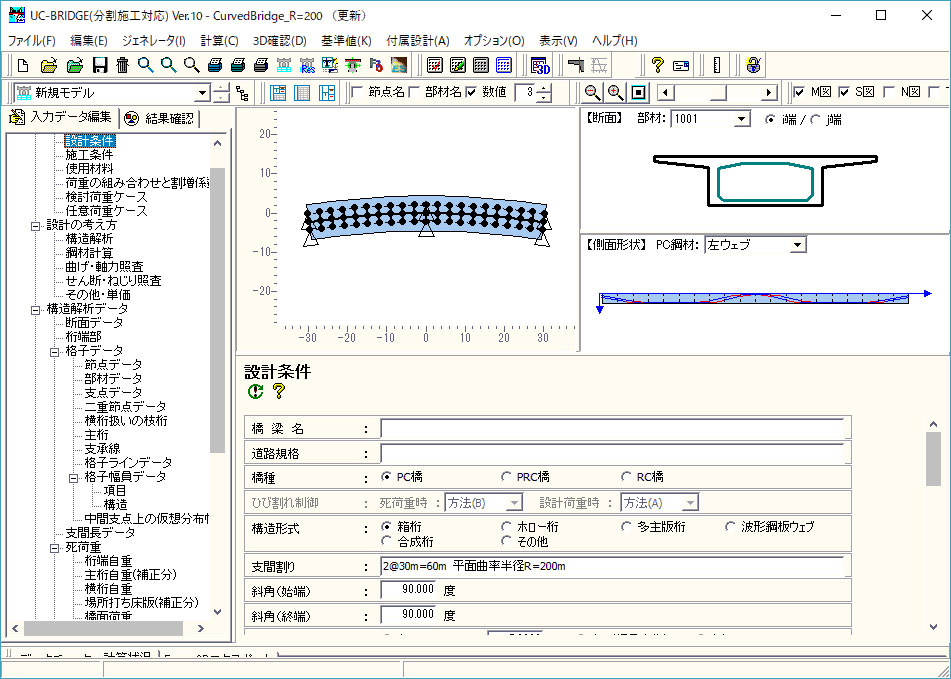
Task: Click the checklist icon with red checkmark
Action: click(434, 65)
